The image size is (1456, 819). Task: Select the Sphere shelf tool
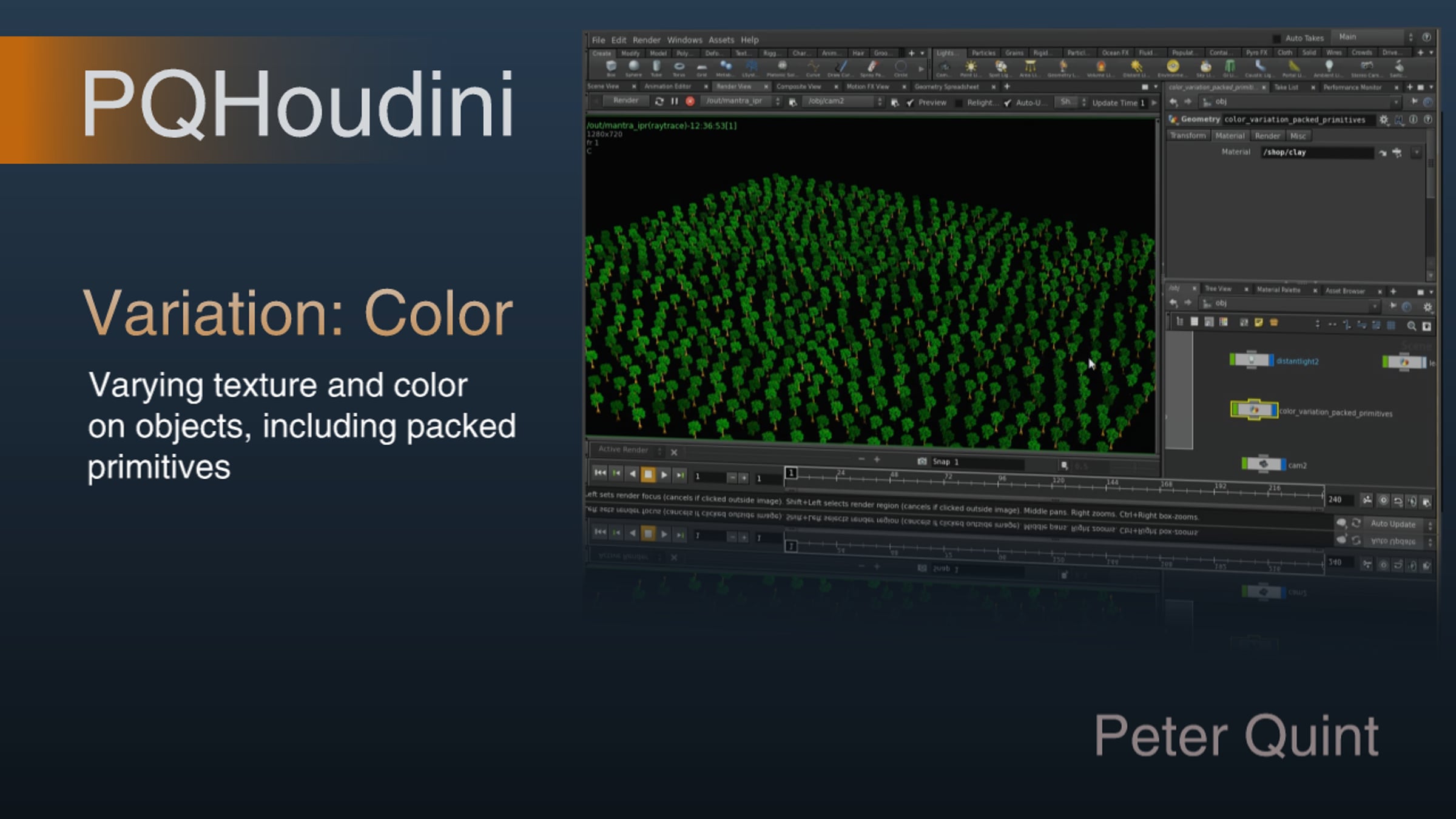[633, 67]
